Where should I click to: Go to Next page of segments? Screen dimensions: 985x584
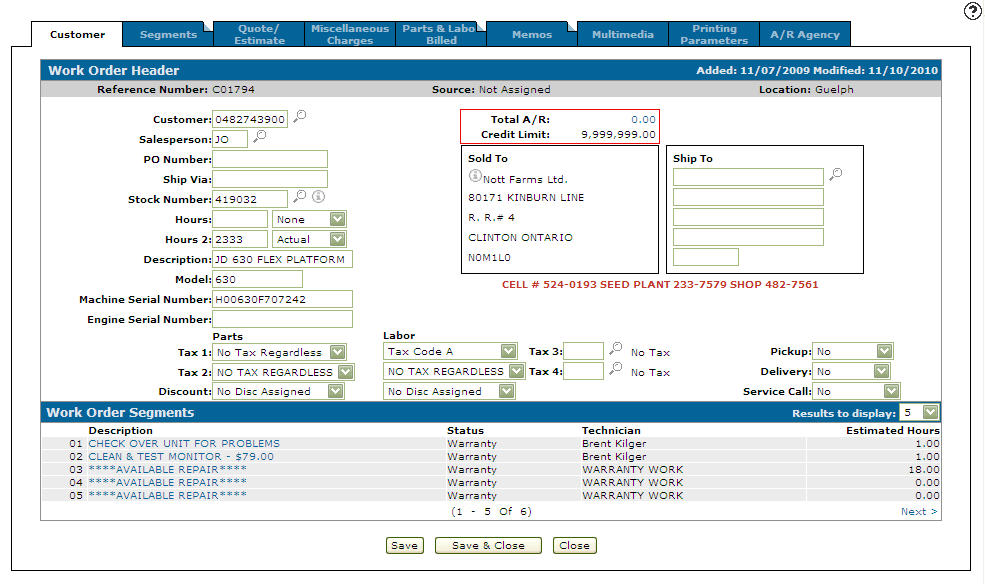919,511
